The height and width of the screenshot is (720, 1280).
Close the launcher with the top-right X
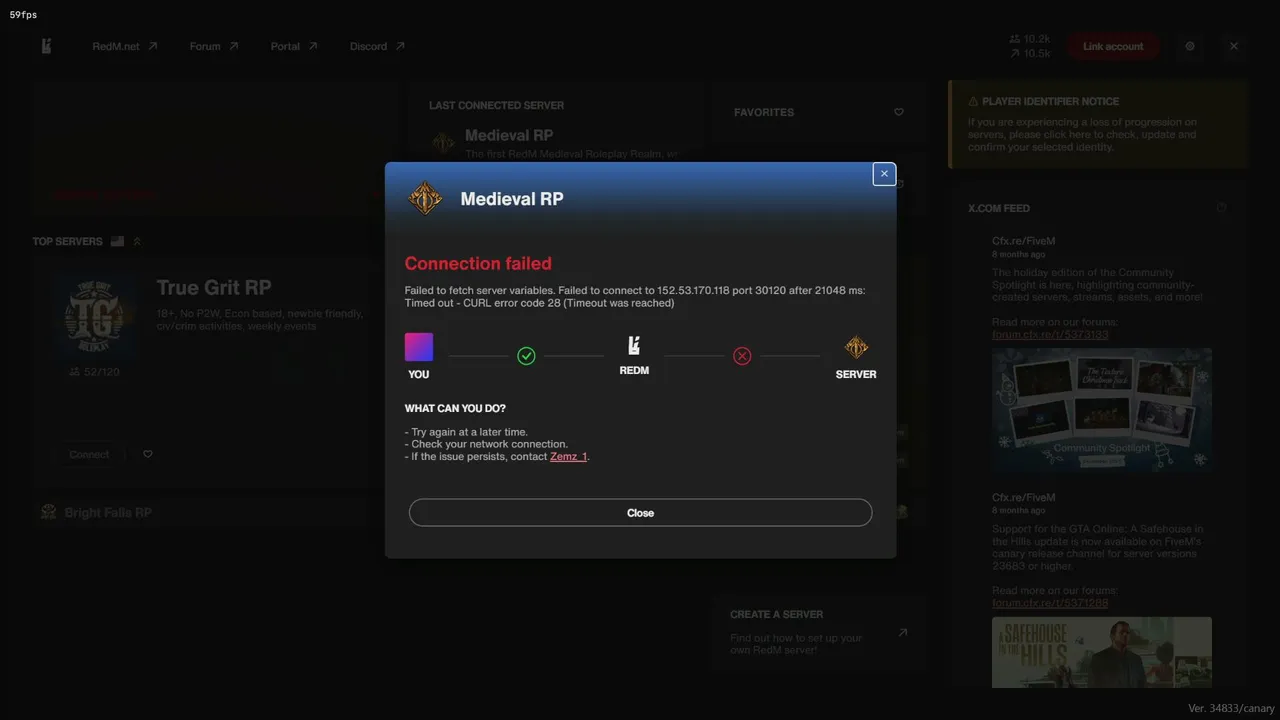pos(1234,46)
